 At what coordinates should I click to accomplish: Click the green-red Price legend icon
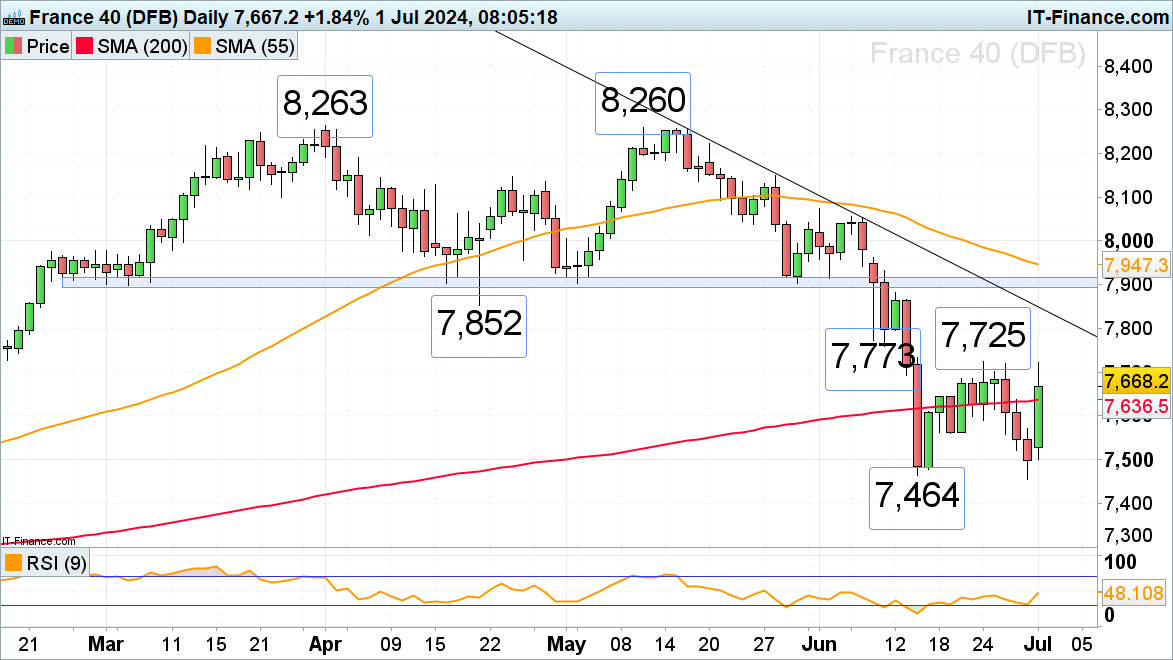click(13, 47)
